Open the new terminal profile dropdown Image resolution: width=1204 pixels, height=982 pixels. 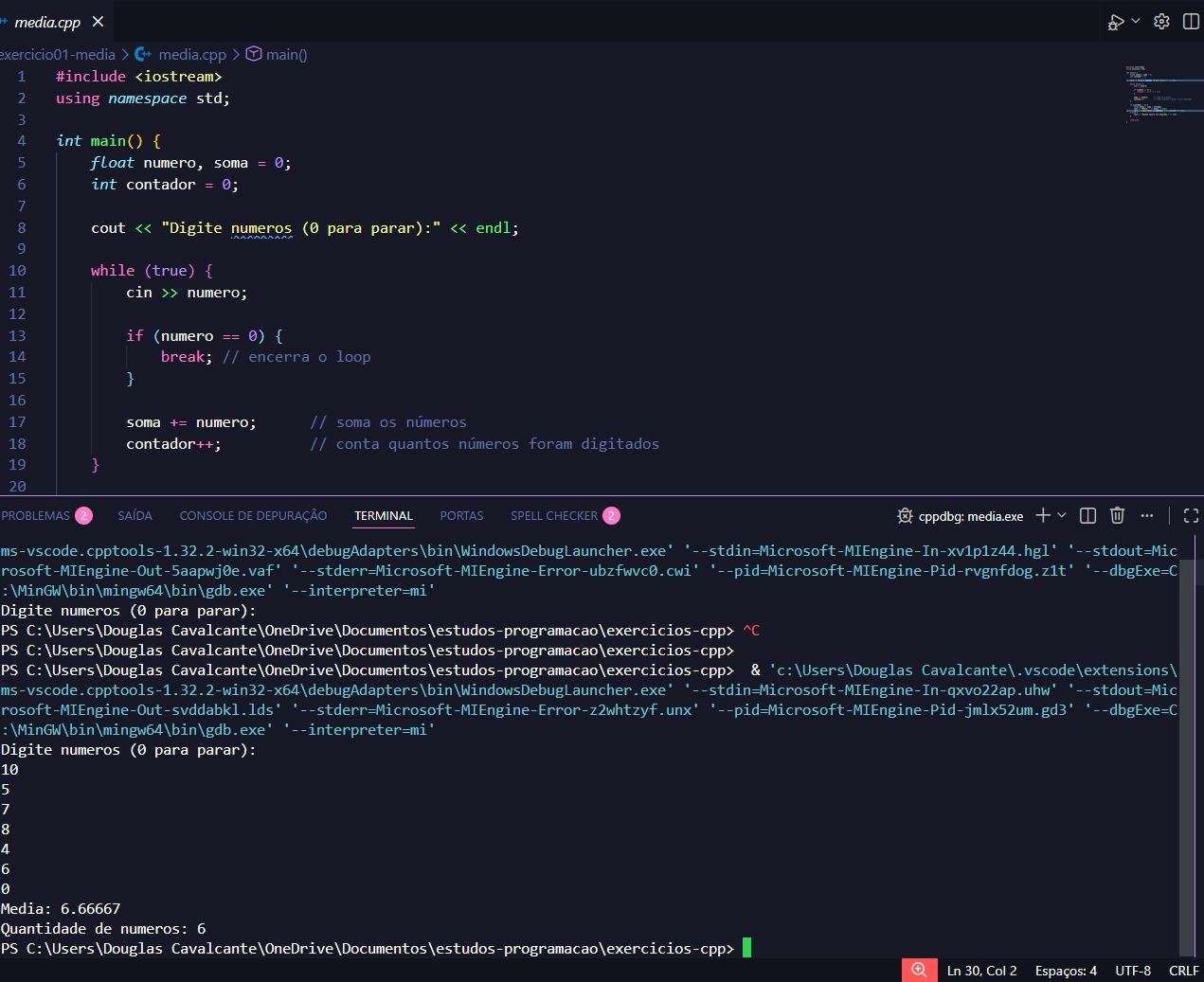(1062, 515)
